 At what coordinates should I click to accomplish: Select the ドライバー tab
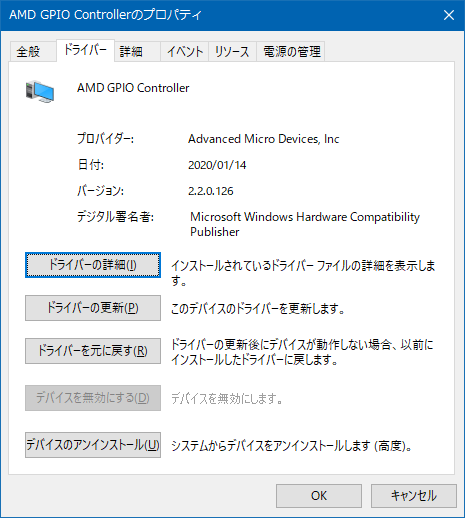coord(86,50)
